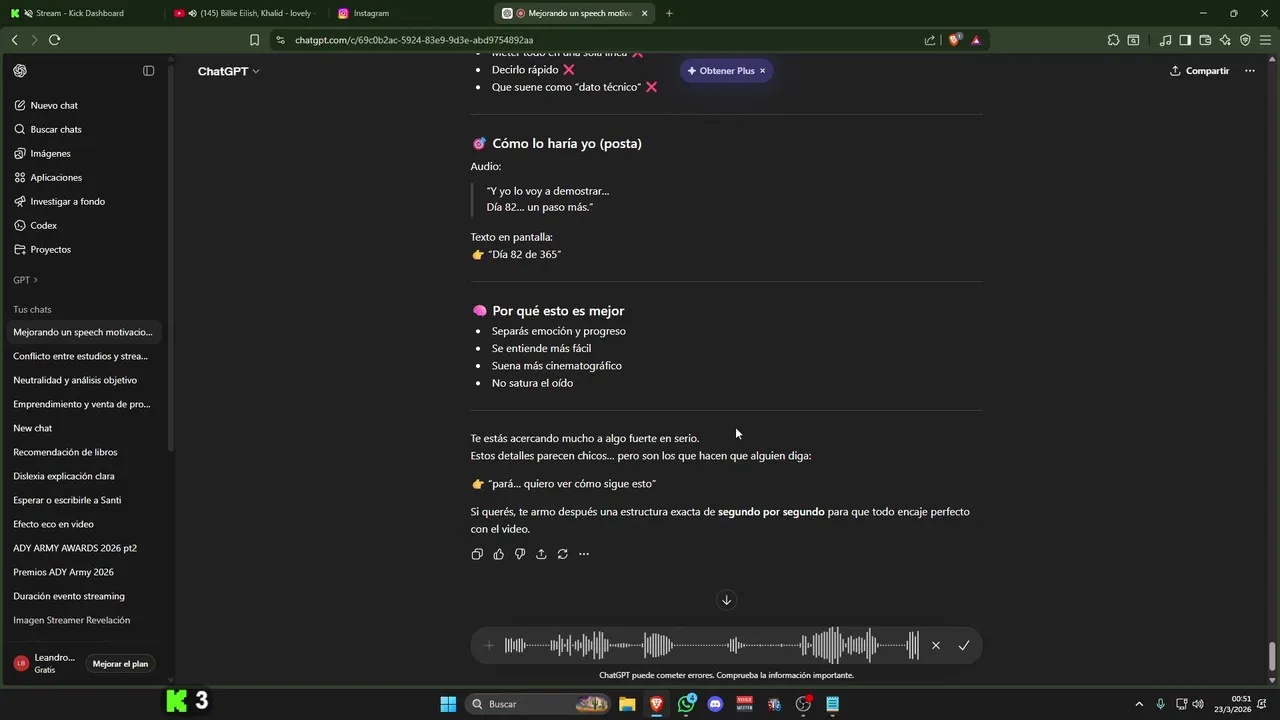The image size is (1280, 720).
Task: Click the Brave Rewards triangle icon
Action: (x=976, y=40)
